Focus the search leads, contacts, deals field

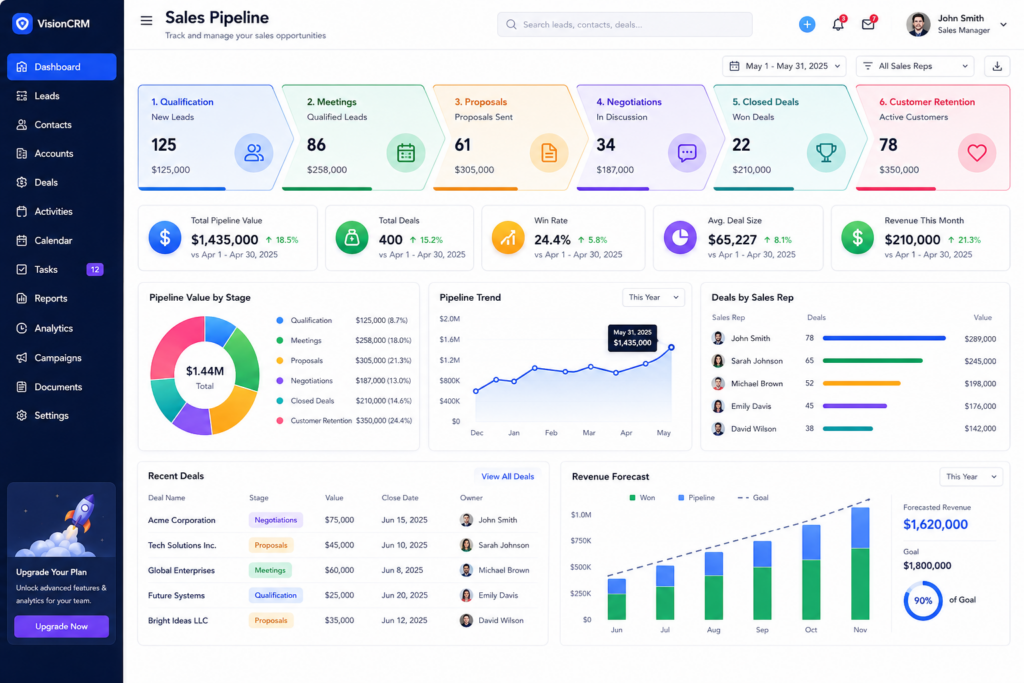(x=624, y=24)
